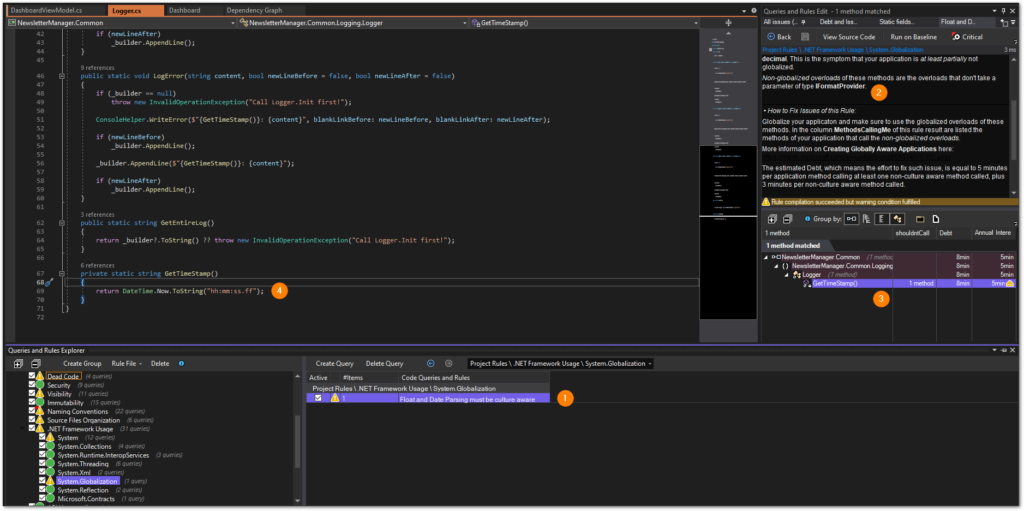
Task: Pin the Queries and Rules Edit panel
Action: (x=1003, y=11)
